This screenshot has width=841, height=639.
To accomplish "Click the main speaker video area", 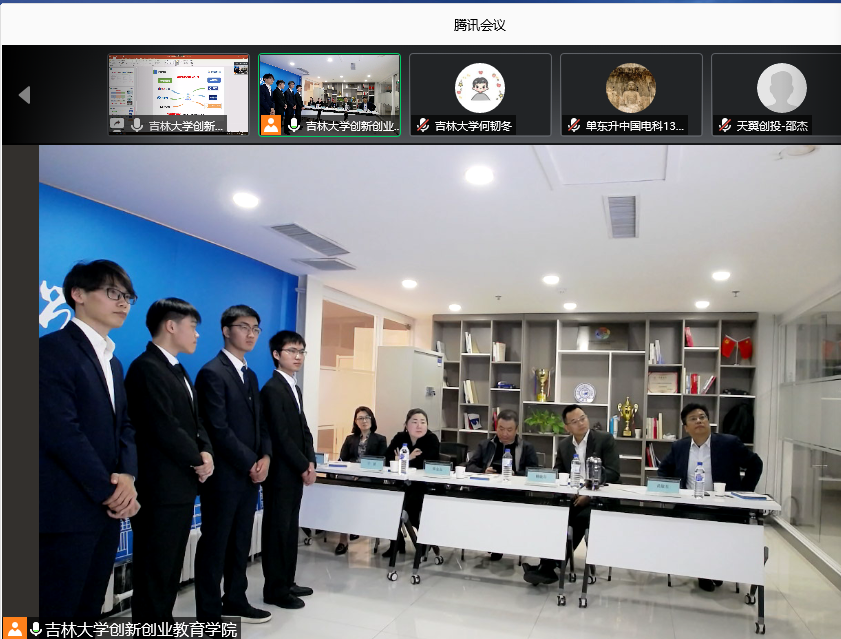I will click(440, 390).
